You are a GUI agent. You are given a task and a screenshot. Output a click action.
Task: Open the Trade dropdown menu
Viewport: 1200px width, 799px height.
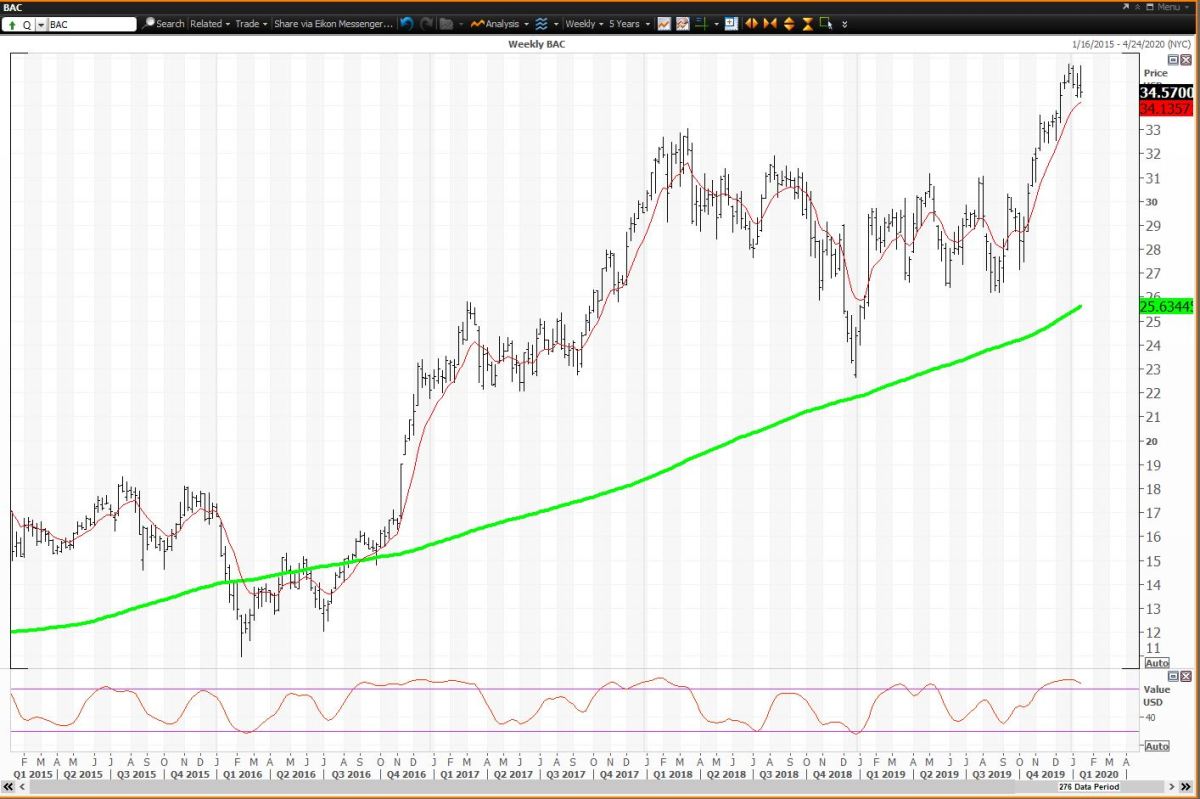point(252,23)
